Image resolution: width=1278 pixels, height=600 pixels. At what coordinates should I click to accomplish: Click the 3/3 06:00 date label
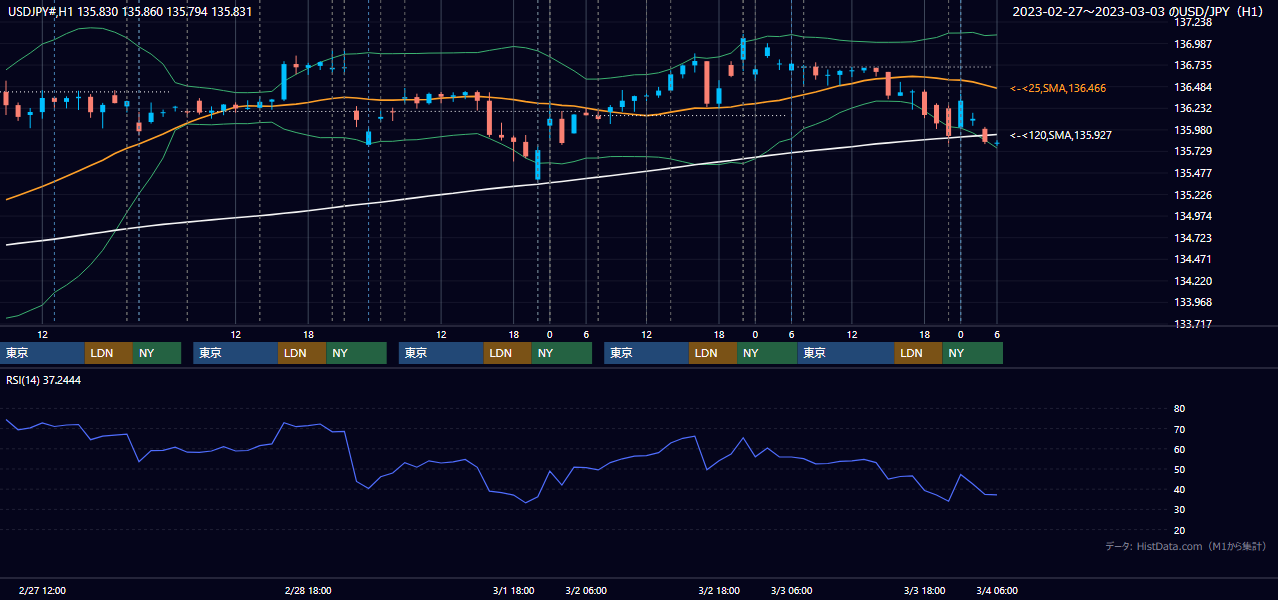(x=792, y=590)
